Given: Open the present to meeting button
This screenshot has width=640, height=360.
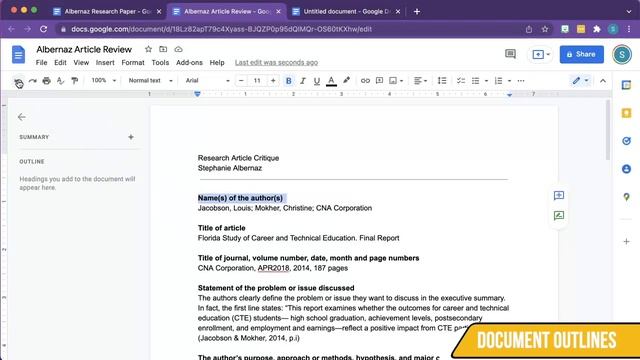Looking at the screenshot, I should pos(540,54).
